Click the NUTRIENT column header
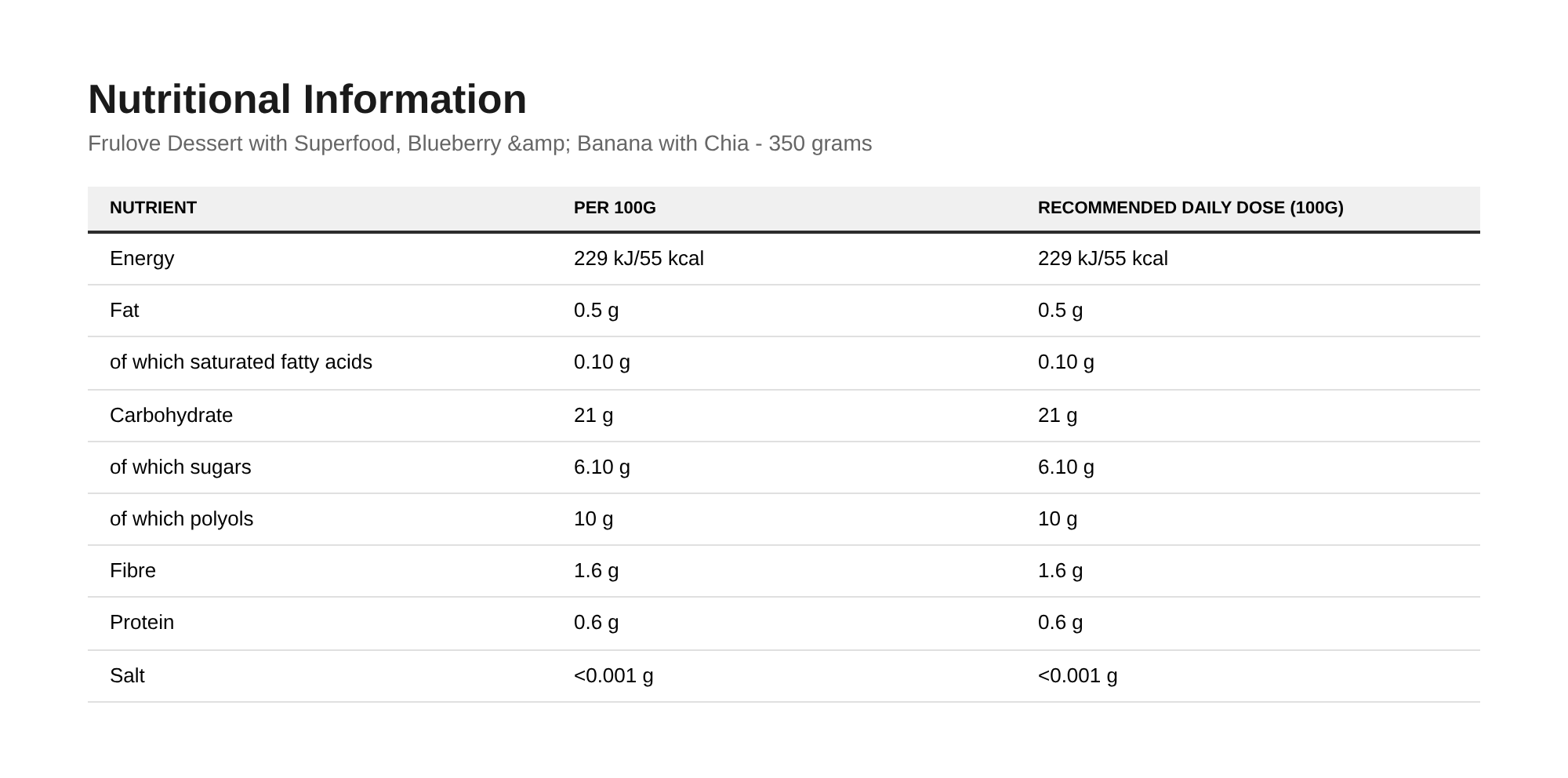1568x778 pixels. (153, 208)
